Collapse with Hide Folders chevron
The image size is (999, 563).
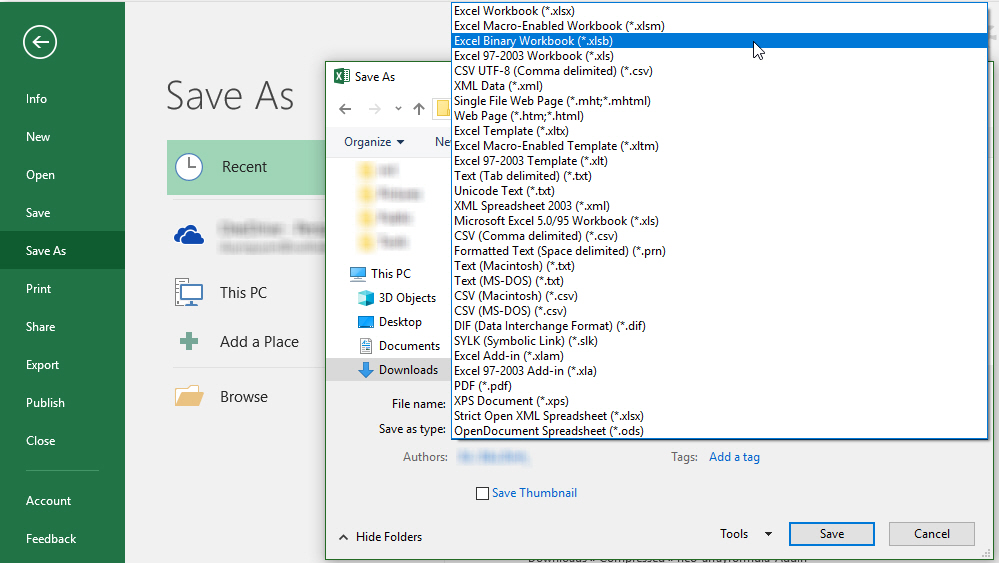point(343,537)
